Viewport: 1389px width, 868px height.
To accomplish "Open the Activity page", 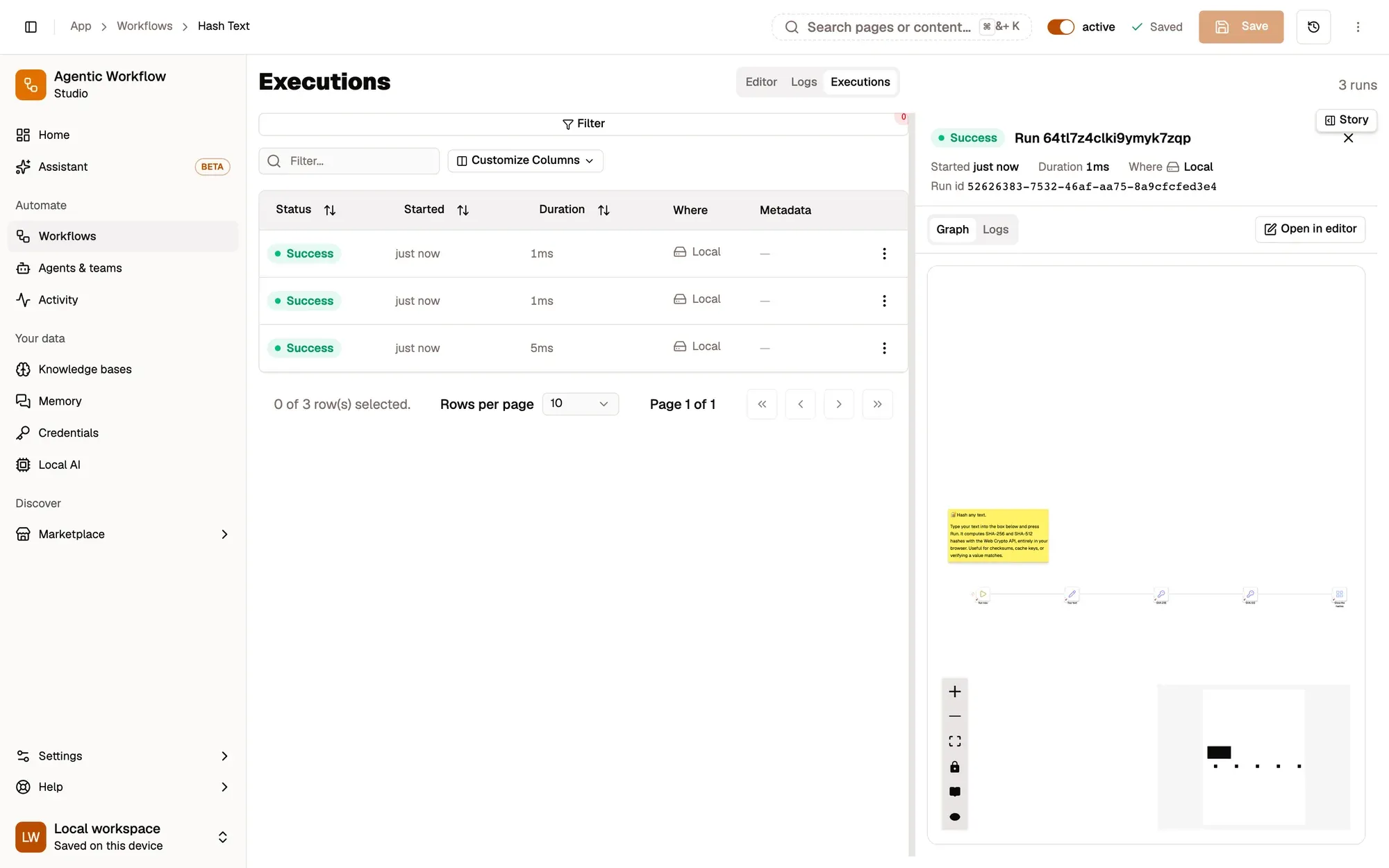I will (123, 300).
